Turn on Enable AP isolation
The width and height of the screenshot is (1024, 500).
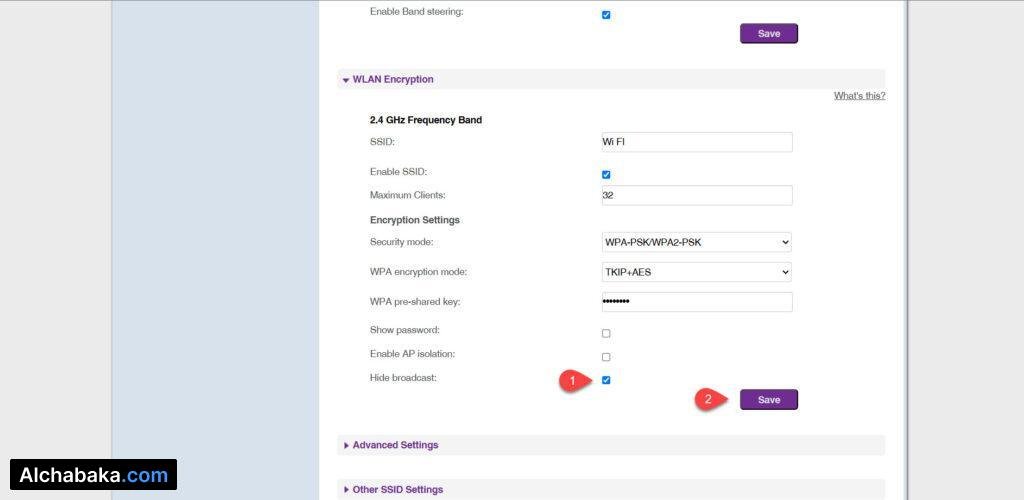(606, 357)
